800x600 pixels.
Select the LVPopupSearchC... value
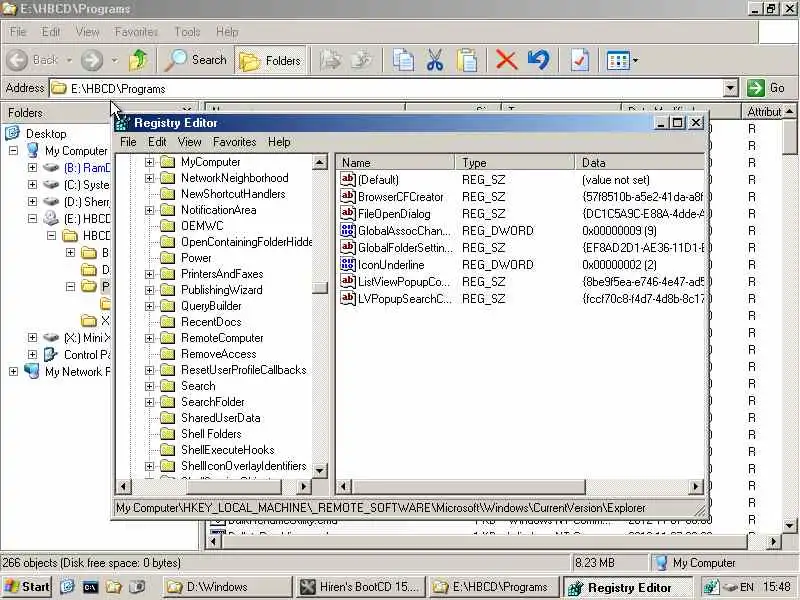(x=405, y=299)
